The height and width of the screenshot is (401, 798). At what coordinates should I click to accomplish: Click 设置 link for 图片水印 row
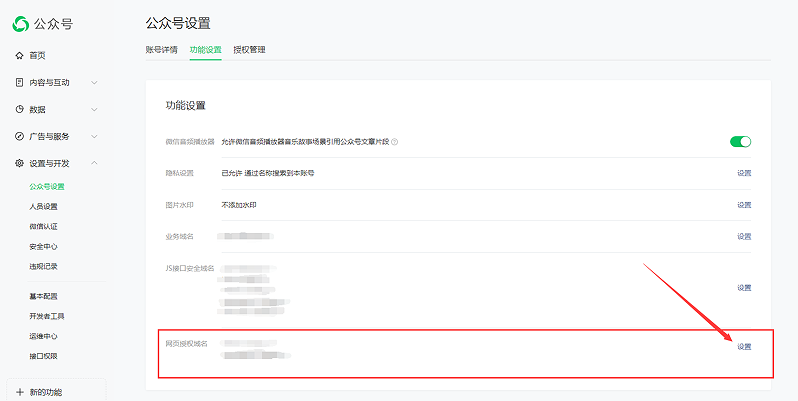(x=744, y=205)
